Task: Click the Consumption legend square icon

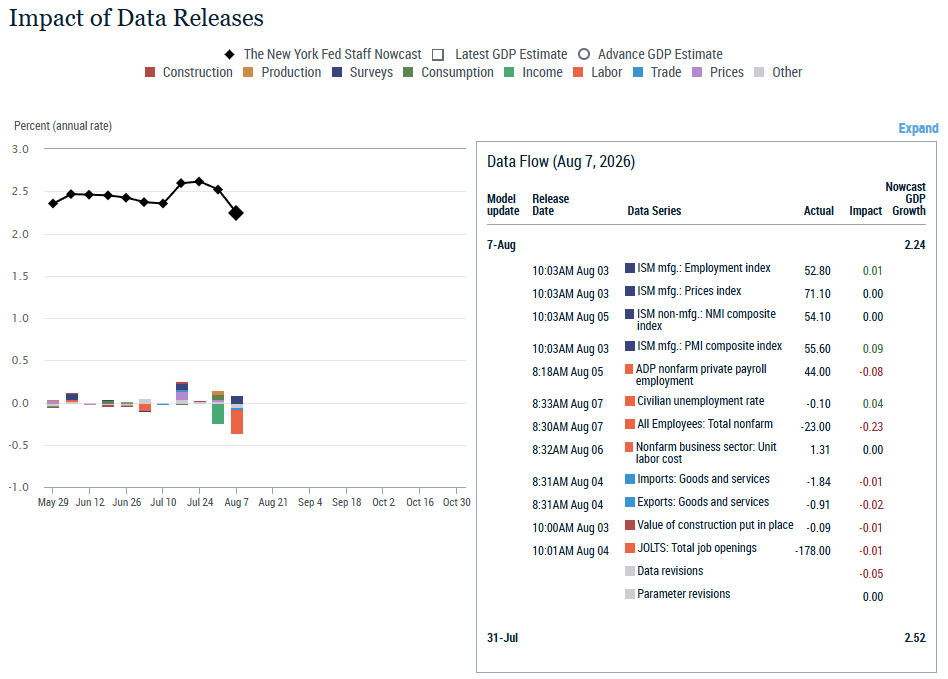Action: pyautogui.click(x=408, y=73)
